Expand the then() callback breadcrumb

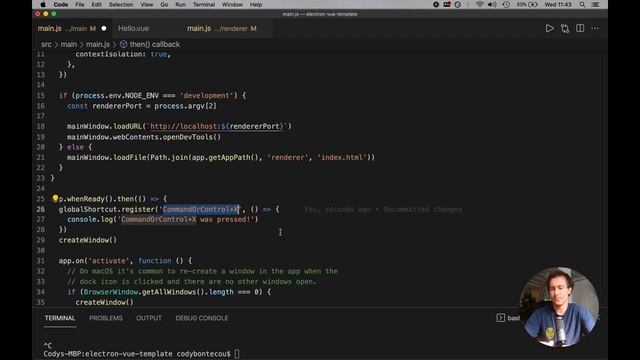(x=155, y=44)
